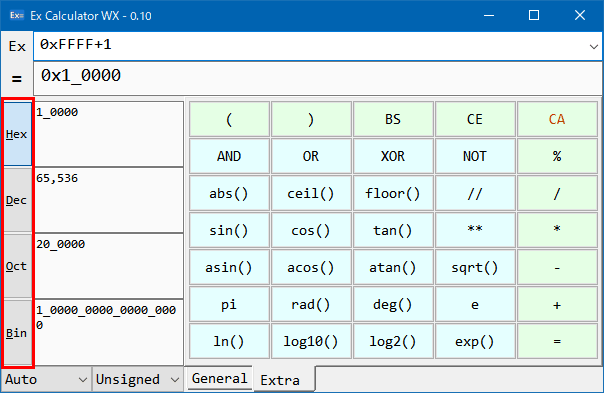Click the % modulo button
This screenshot has width=604, height=393.
tap(557, 156)
